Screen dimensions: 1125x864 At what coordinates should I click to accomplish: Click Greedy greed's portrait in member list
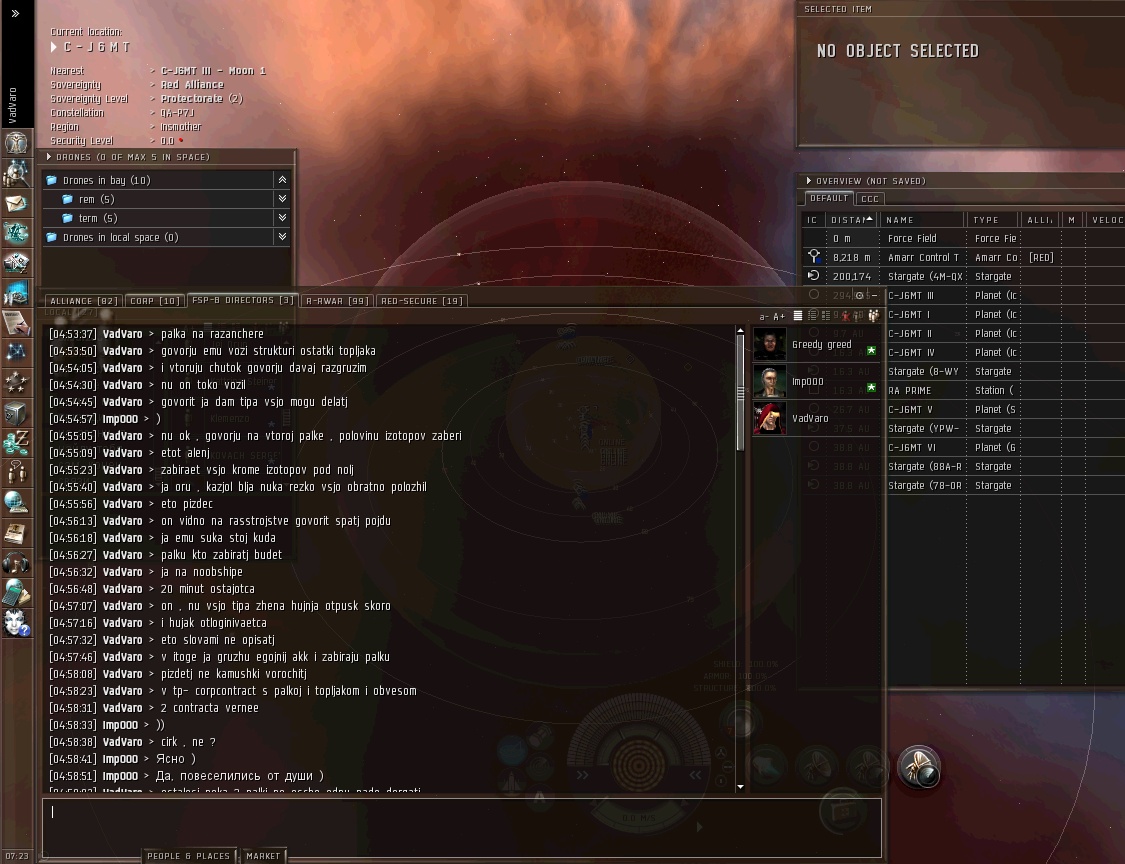(769, 344)
